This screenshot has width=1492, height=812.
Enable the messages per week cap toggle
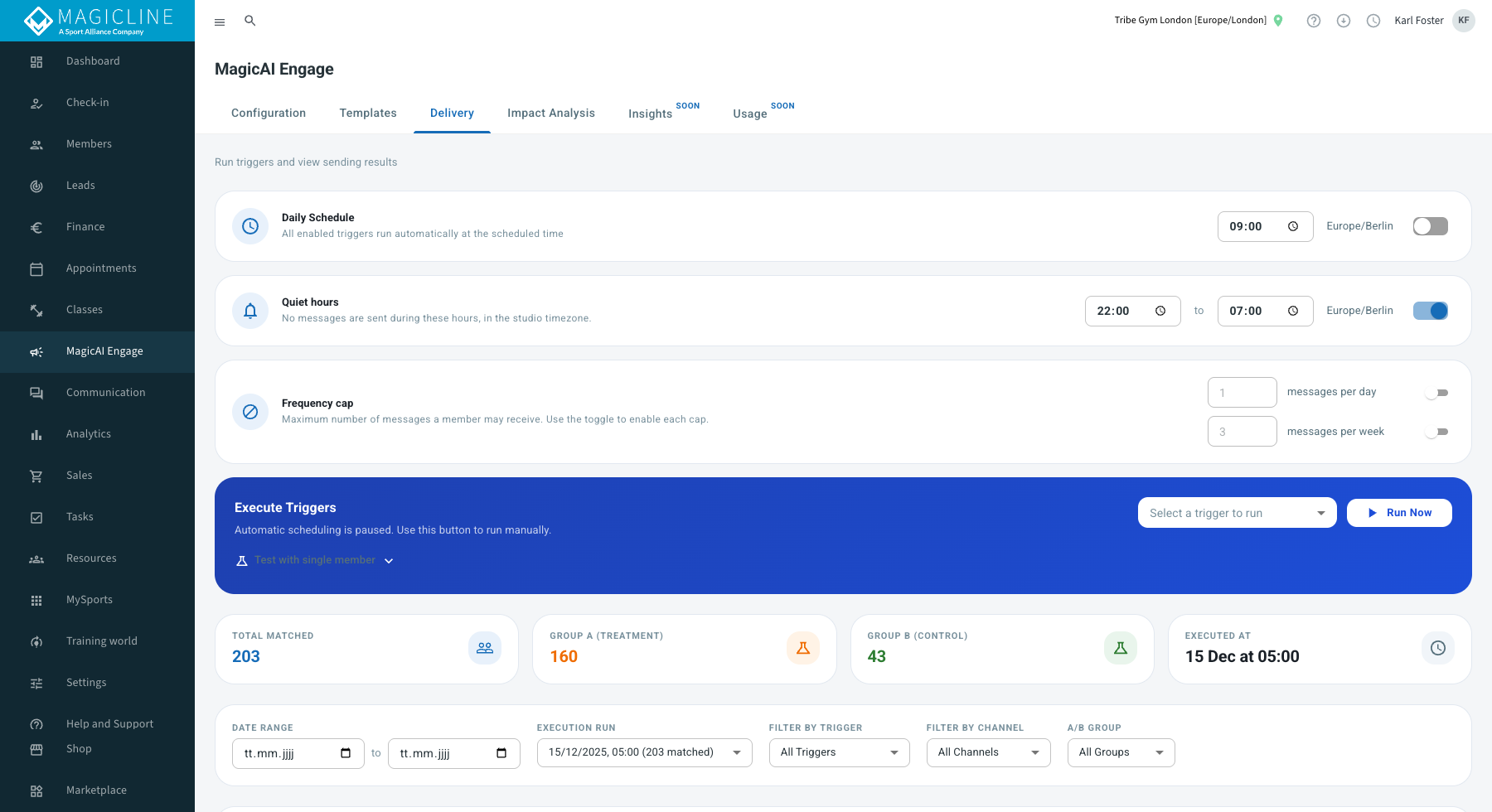click(x=1436, y=432)
